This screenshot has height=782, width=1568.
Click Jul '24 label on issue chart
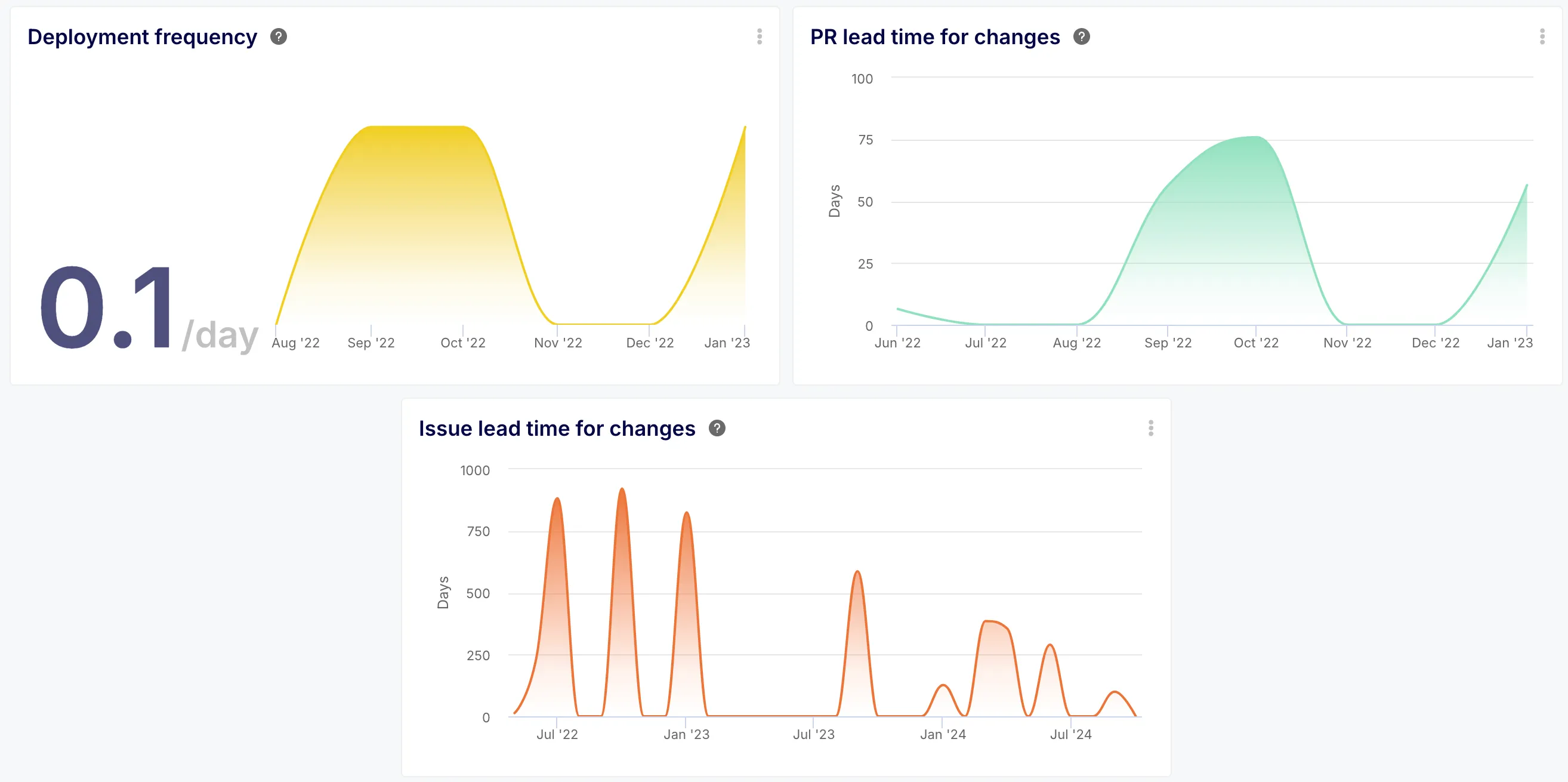(1070, 734)
